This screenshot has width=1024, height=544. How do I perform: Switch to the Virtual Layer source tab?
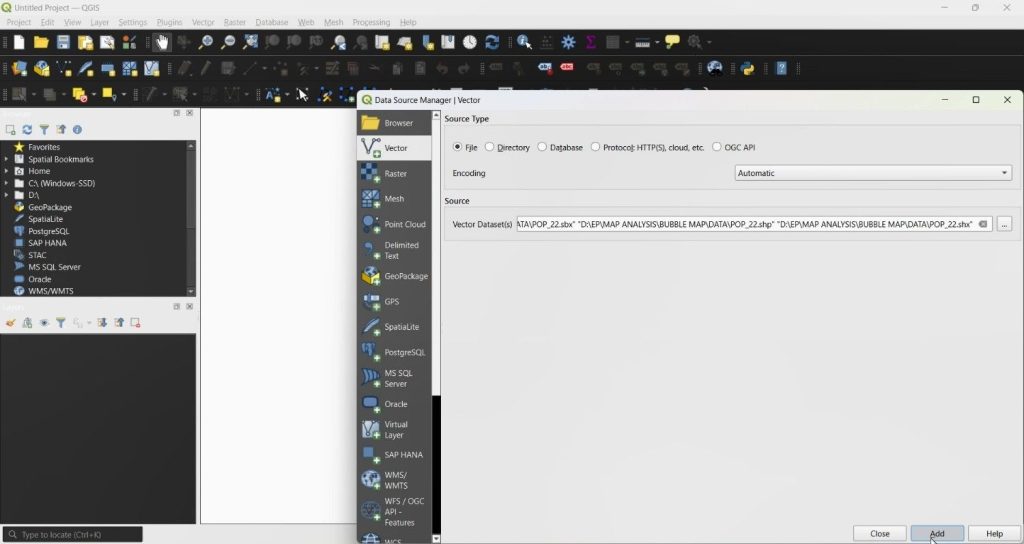click(394, 430)
